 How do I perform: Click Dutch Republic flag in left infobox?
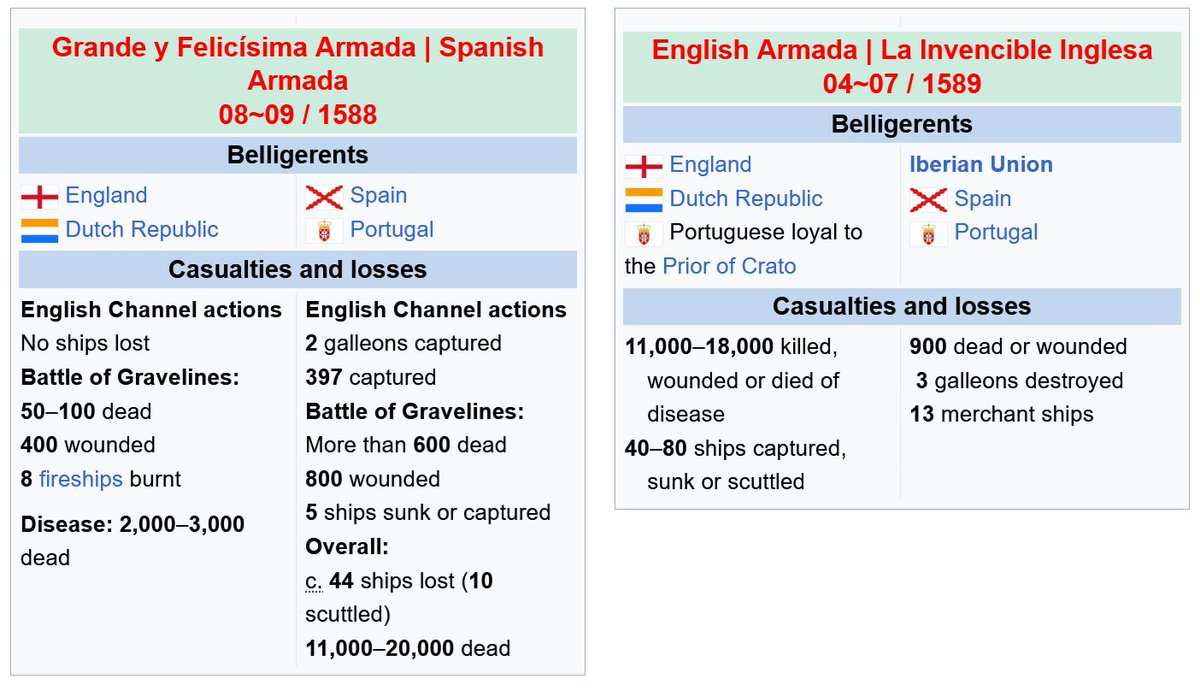[x=39, y=230]
